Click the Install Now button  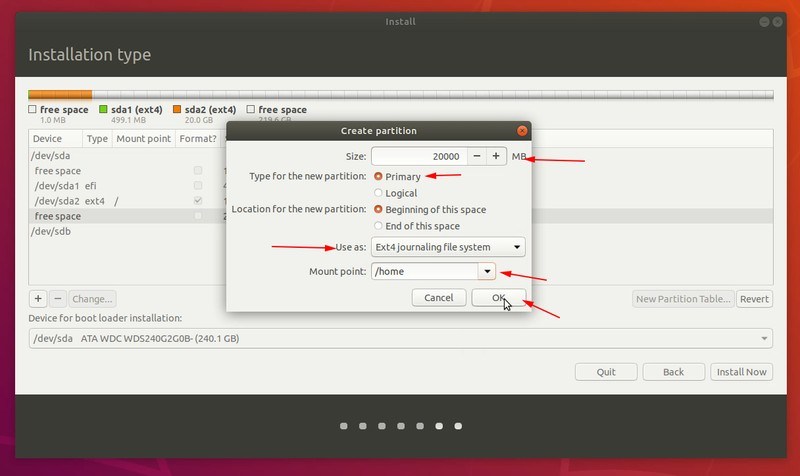741,371
